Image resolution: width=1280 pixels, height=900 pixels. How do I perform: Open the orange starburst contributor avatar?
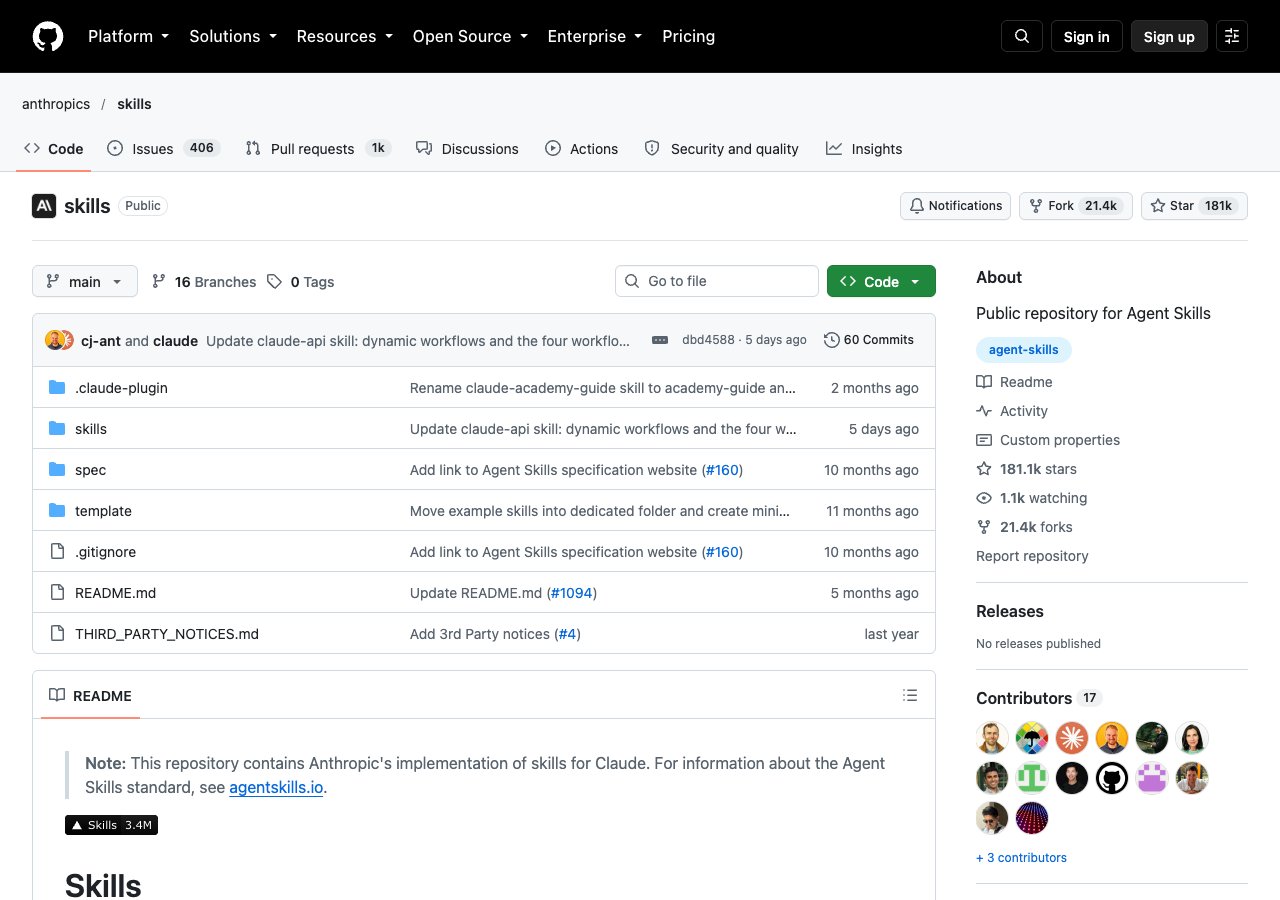point(1072,738)
